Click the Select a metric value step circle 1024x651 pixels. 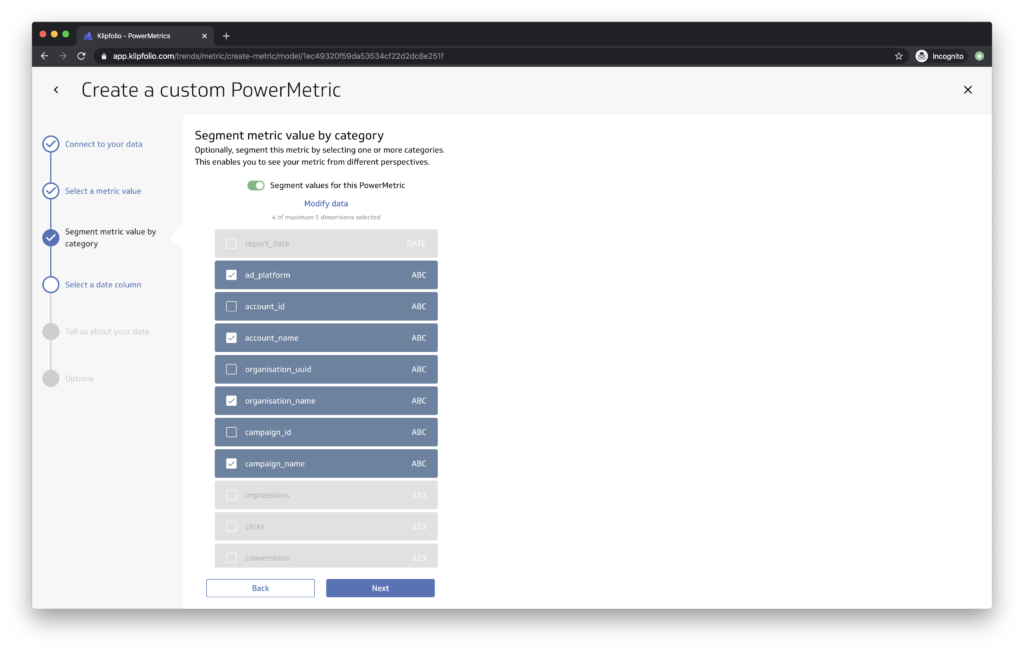pyautogui.click(x=51, y=191)
